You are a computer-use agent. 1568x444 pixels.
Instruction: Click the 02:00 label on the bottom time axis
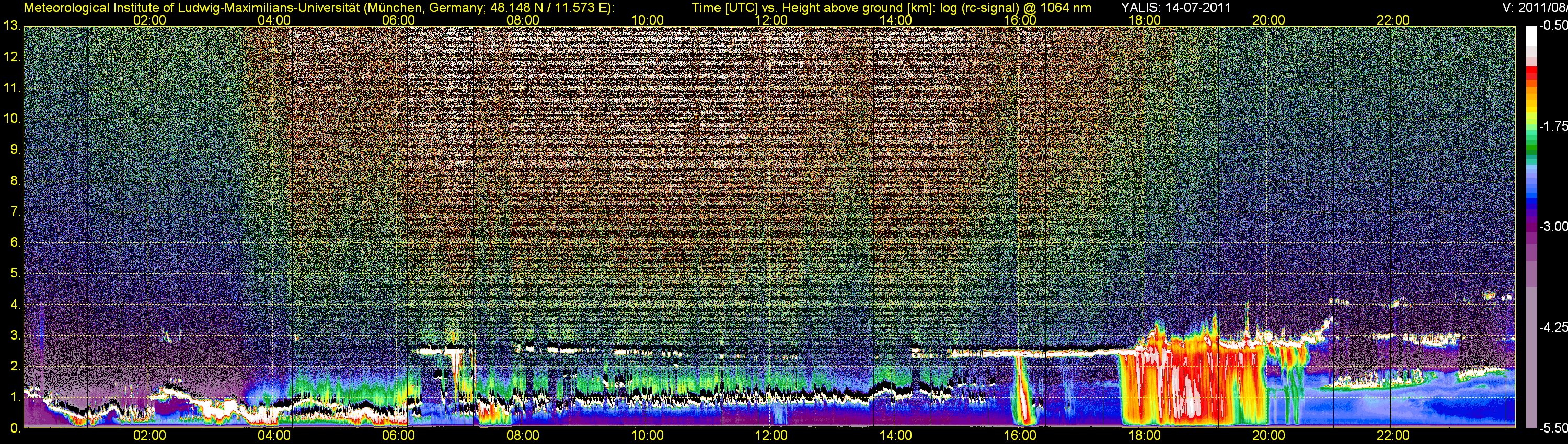[149, 436]
